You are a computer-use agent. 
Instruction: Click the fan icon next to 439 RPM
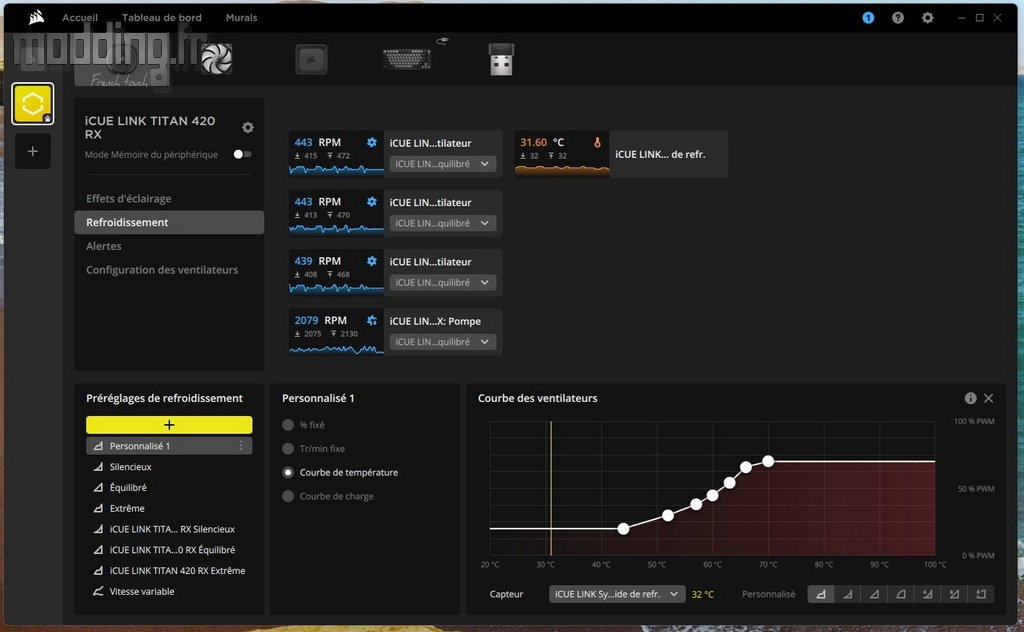(372, 261)
